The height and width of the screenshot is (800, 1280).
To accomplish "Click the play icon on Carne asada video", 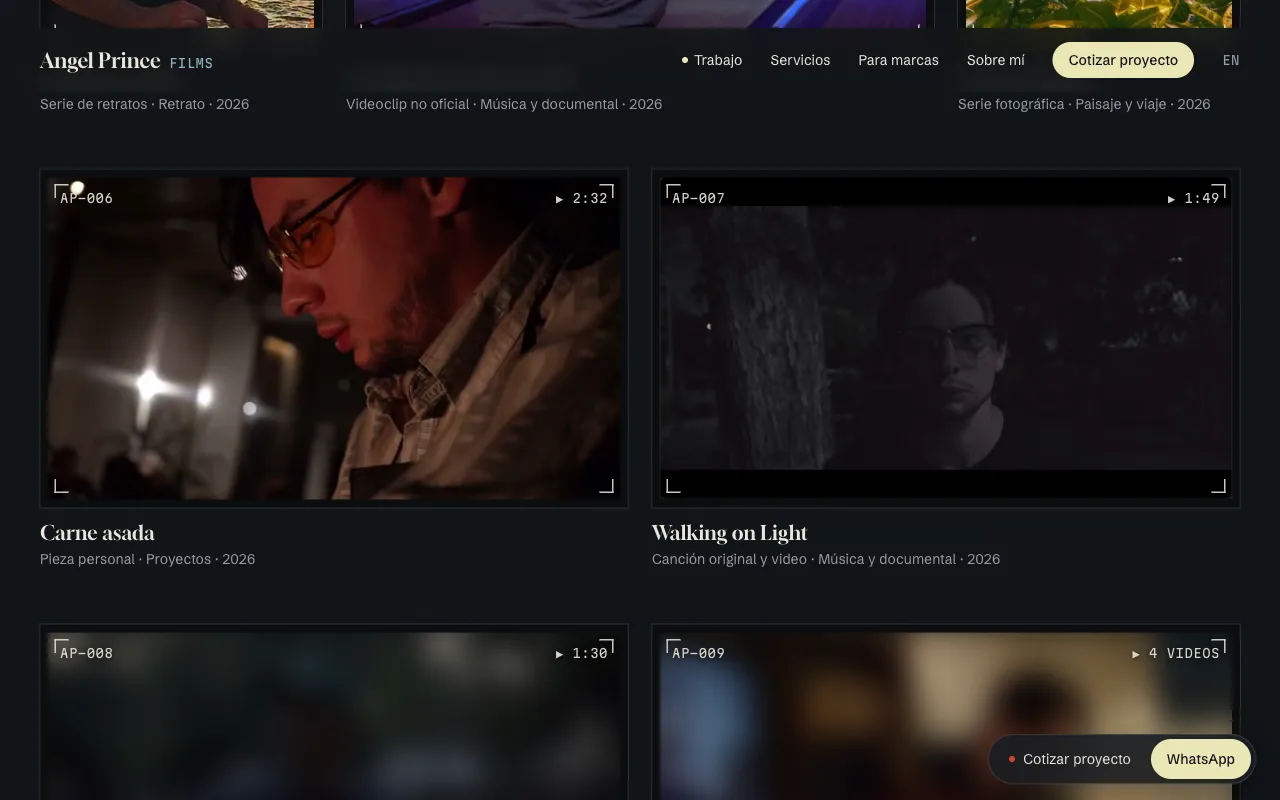I will tap(560, 199).
